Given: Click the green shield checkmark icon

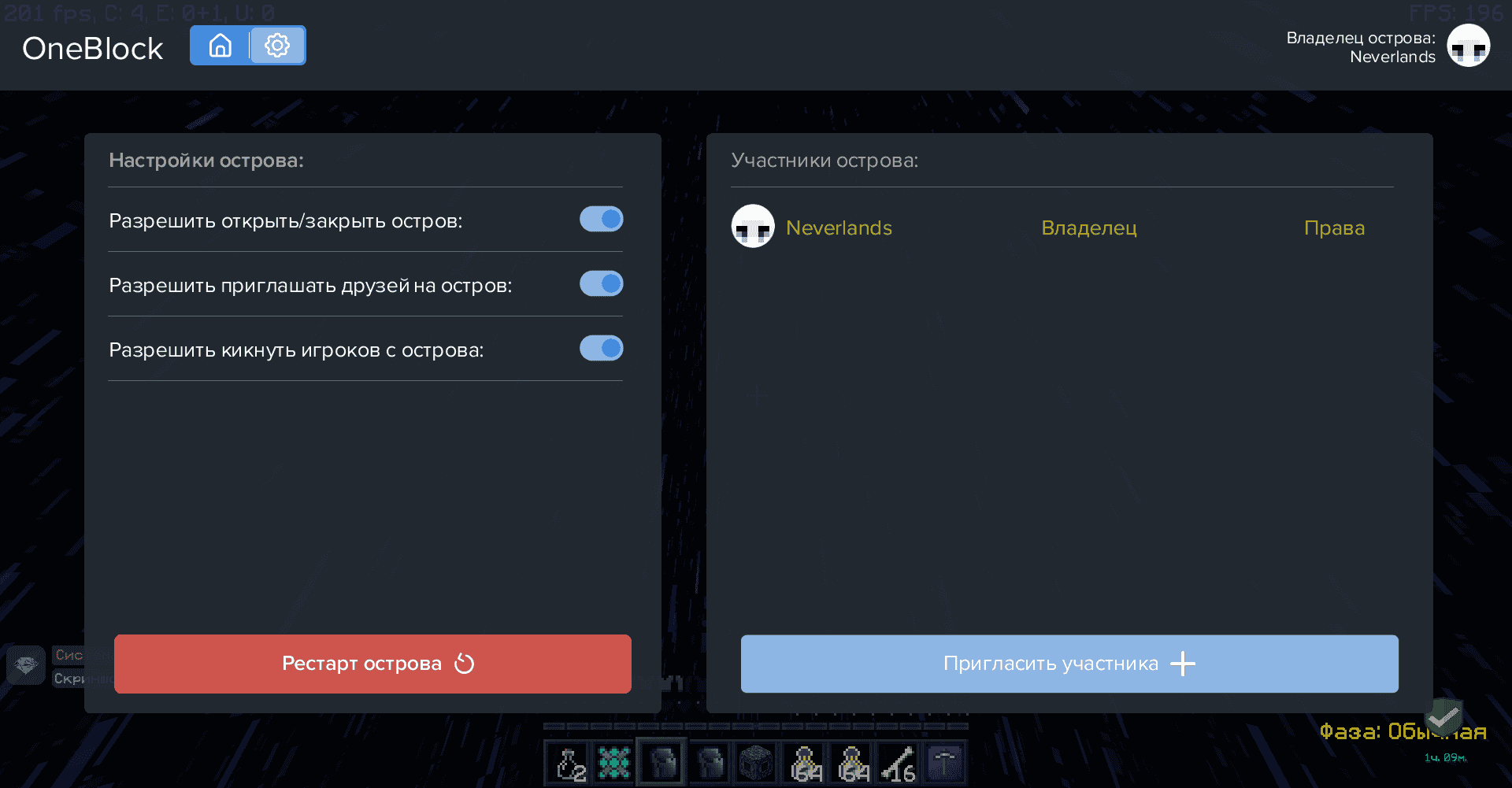Looking at the screenshot, I should pos(1443,717).
